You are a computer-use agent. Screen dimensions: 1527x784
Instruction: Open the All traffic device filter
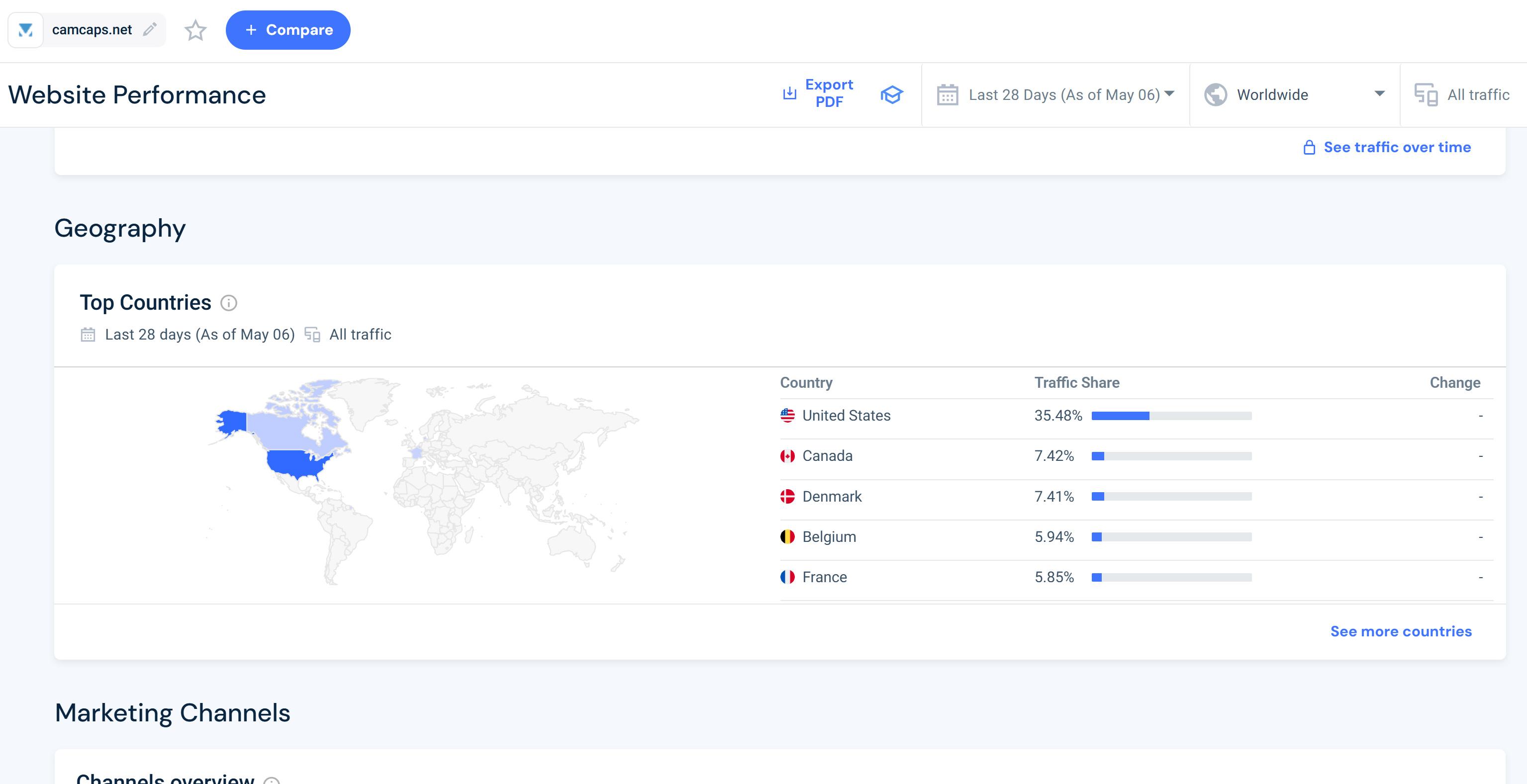[1478, 95]
